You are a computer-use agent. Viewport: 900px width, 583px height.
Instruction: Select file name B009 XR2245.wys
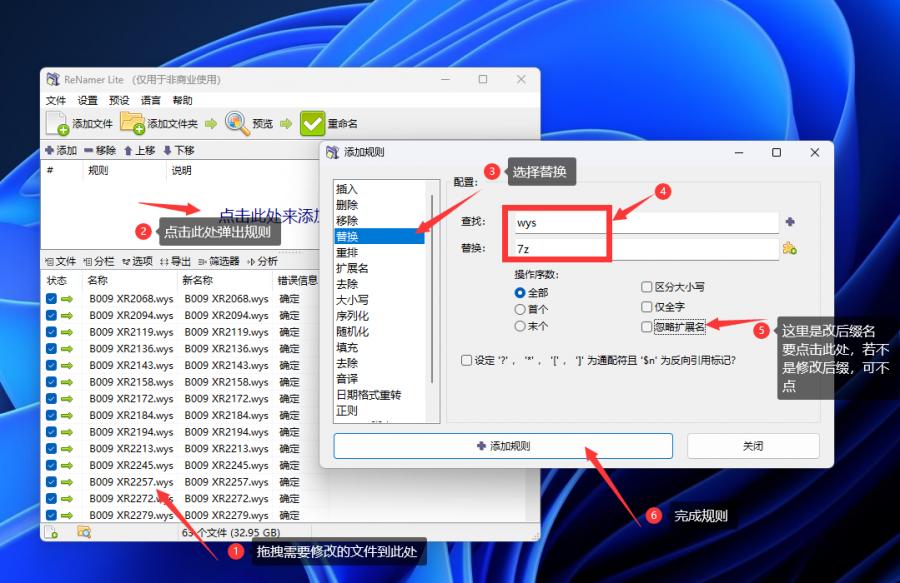point(131,465)
